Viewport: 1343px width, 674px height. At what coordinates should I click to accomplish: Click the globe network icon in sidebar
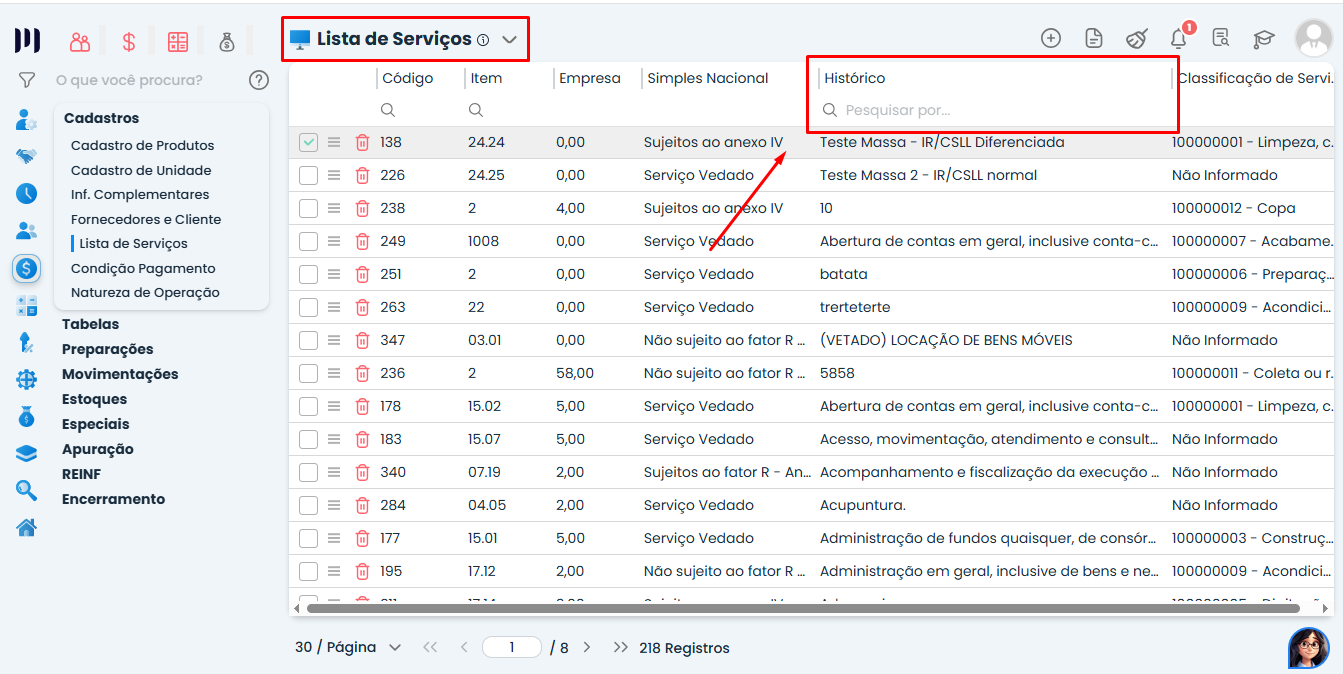(27, 379)
